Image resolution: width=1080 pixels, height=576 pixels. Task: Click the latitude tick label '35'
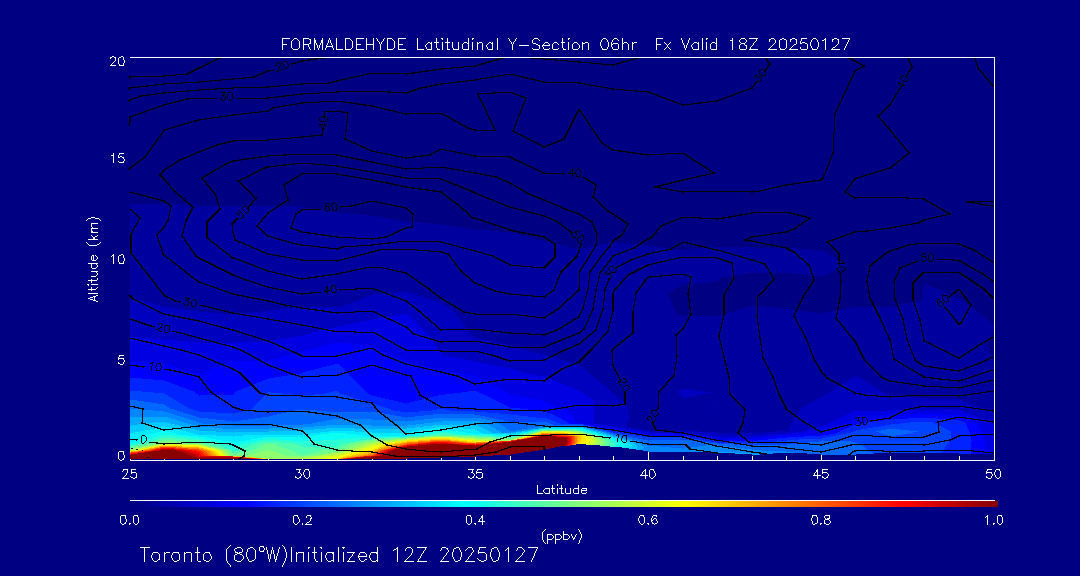[475, 474]
